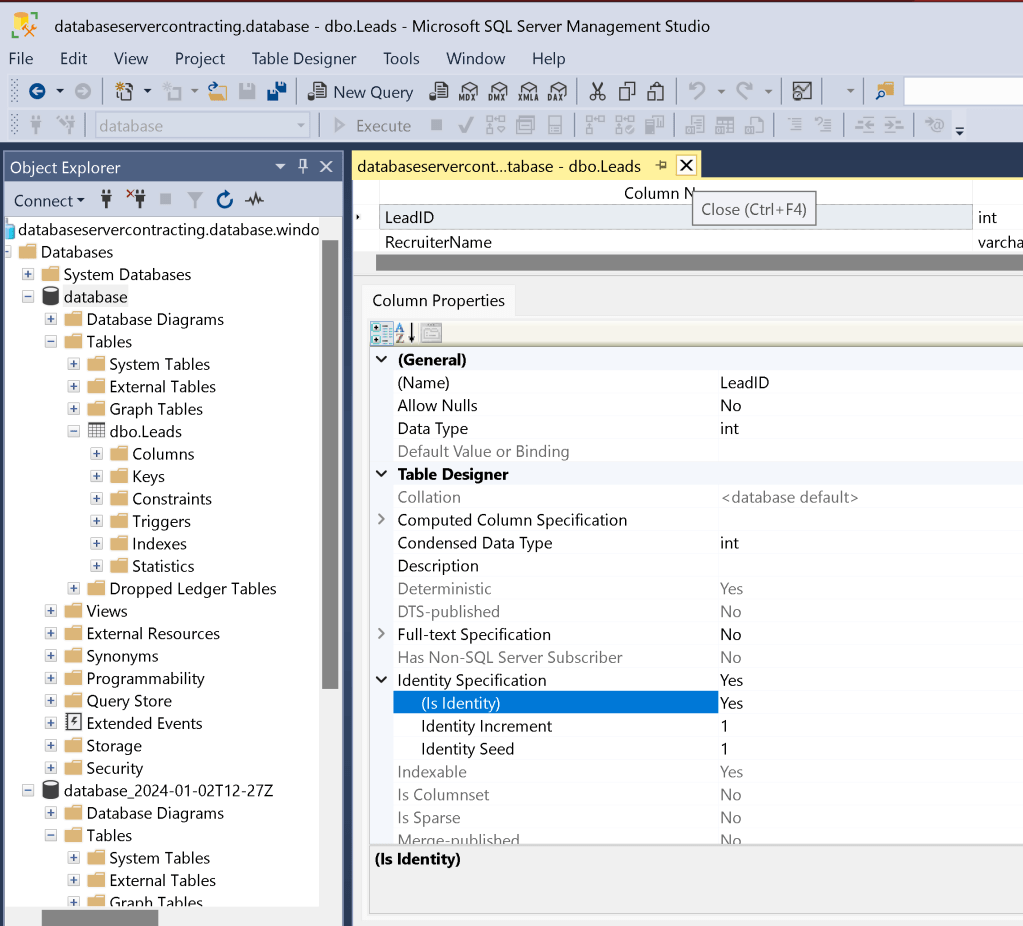Click Object Explorer activity monitor pulse icon
Image resolution: width=1023 pixels, height=926 pixels.
(x=254, y=200)
